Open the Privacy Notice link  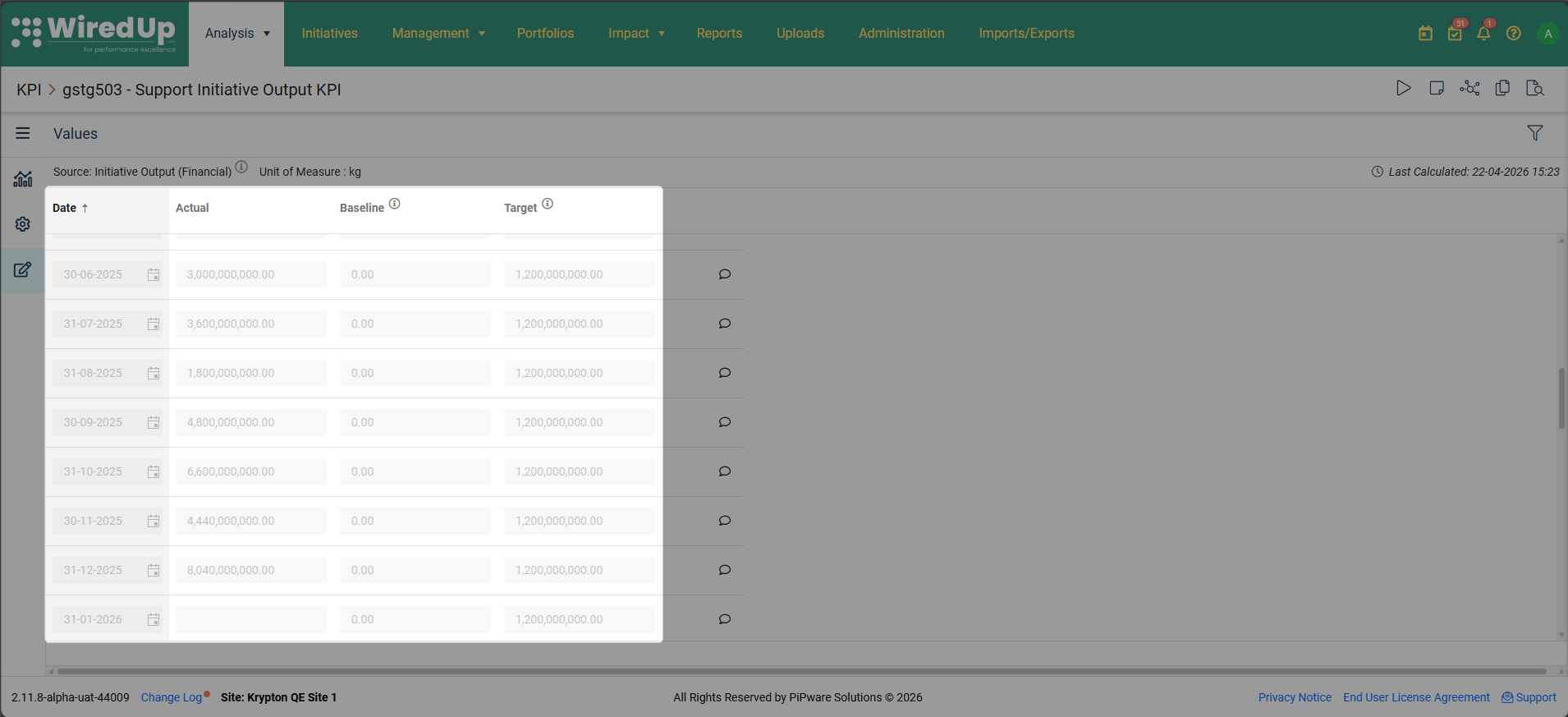coord(1295,697)
